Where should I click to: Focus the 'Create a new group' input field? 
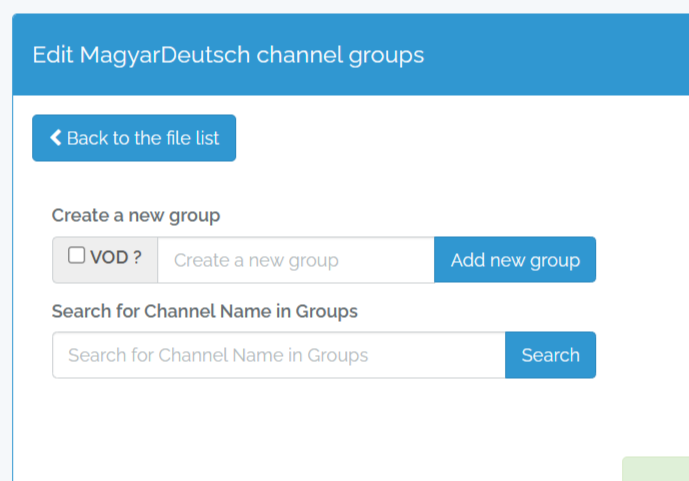pos(296,260)
